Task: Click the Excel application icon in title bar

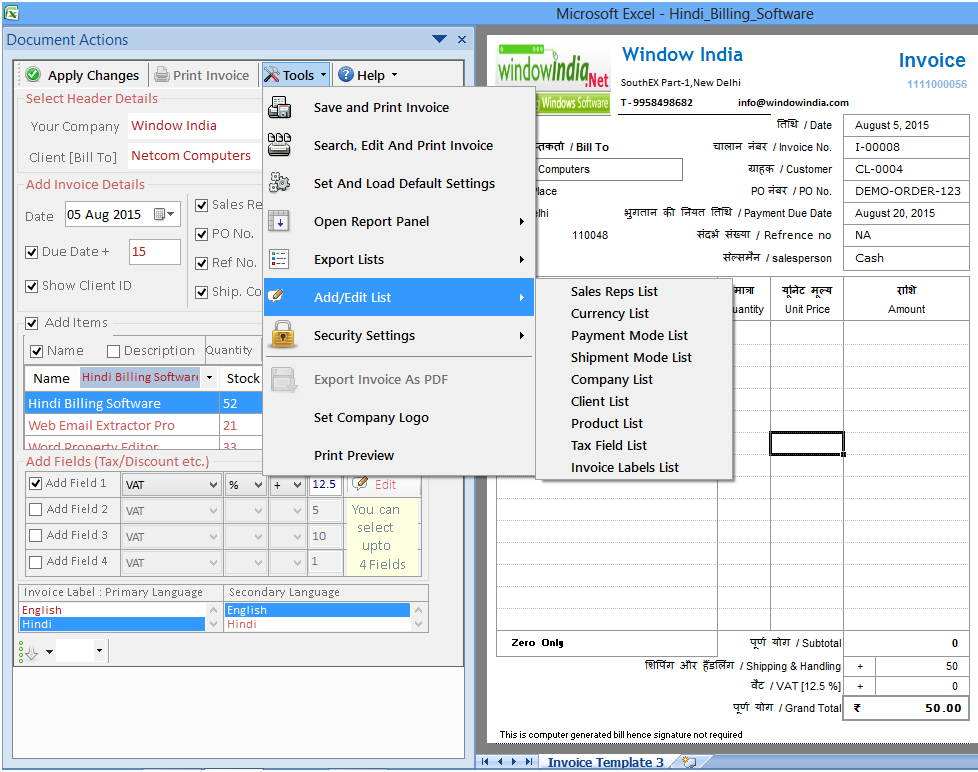Action: (x=11, y=12)
